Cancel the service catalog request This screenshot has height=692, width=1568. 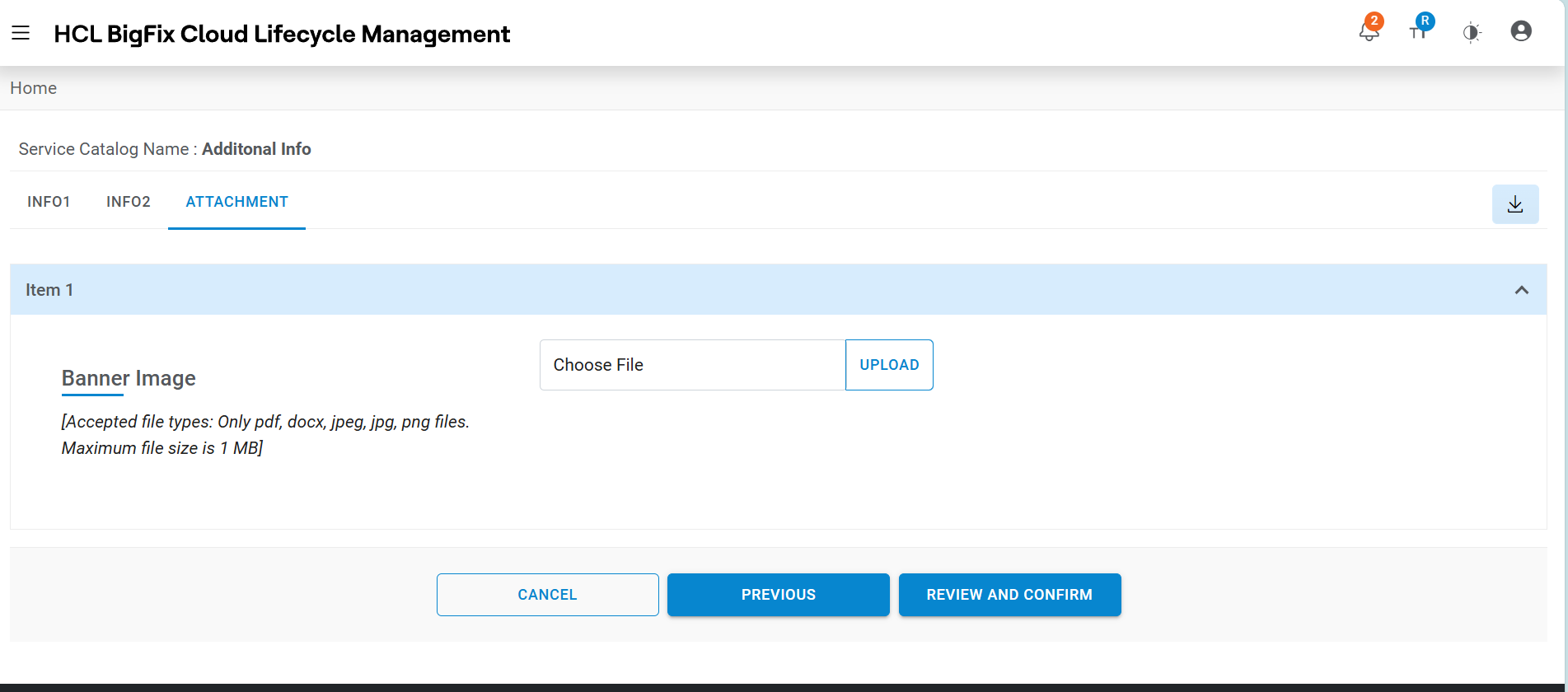[x=547, y=595]
